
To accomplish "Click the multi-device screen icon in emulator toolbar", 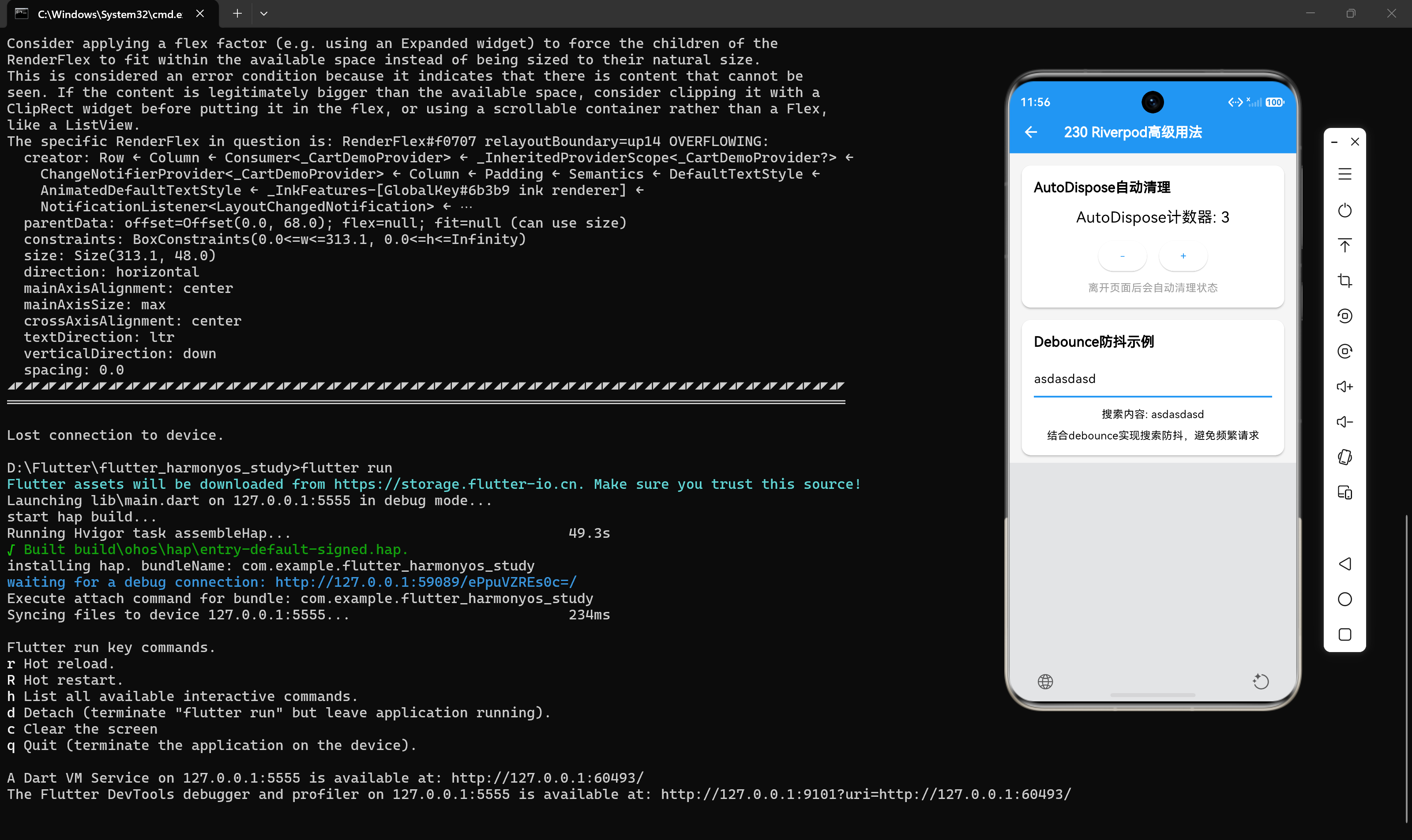I will pos(1344,492).
